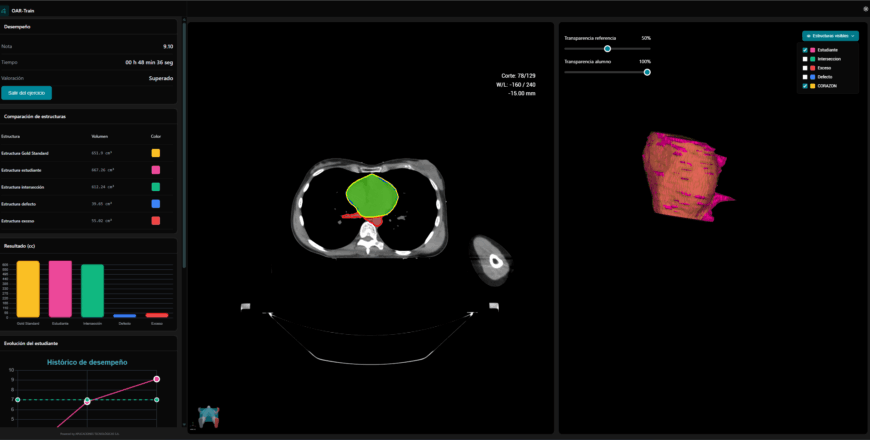870x440 pixels.
Task: Click the settings icon in top-right corner
Action: [865, 8]
